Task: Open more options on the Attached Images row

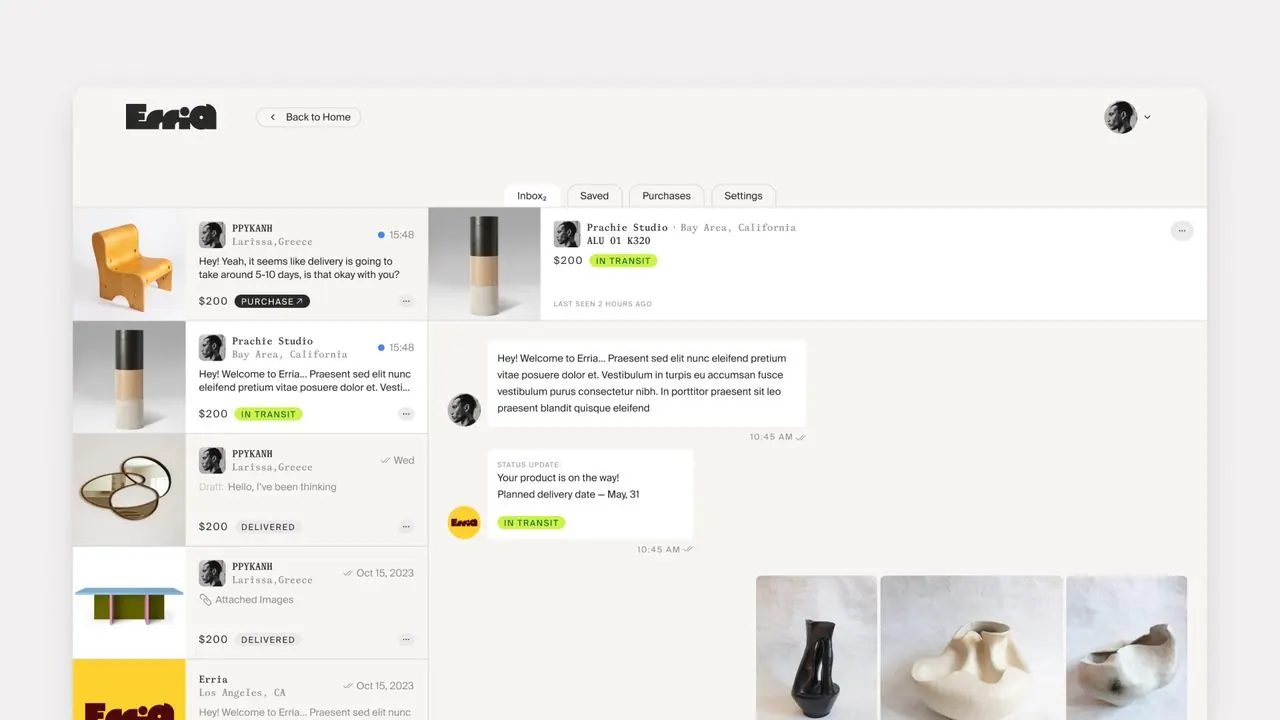Action: click(x=406, y=640)
